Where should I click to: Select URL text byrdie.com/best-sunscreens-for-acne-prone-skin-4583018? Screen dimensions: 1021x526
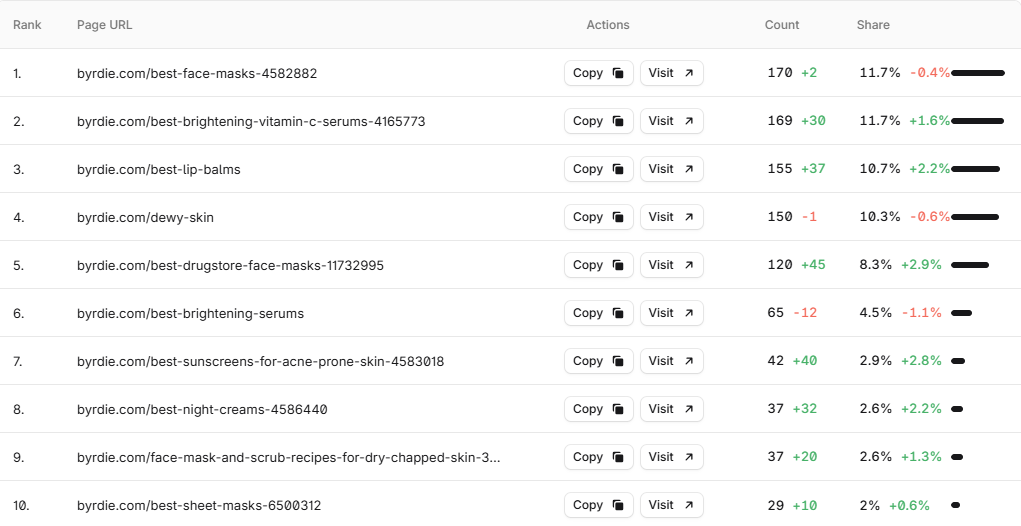260,361
